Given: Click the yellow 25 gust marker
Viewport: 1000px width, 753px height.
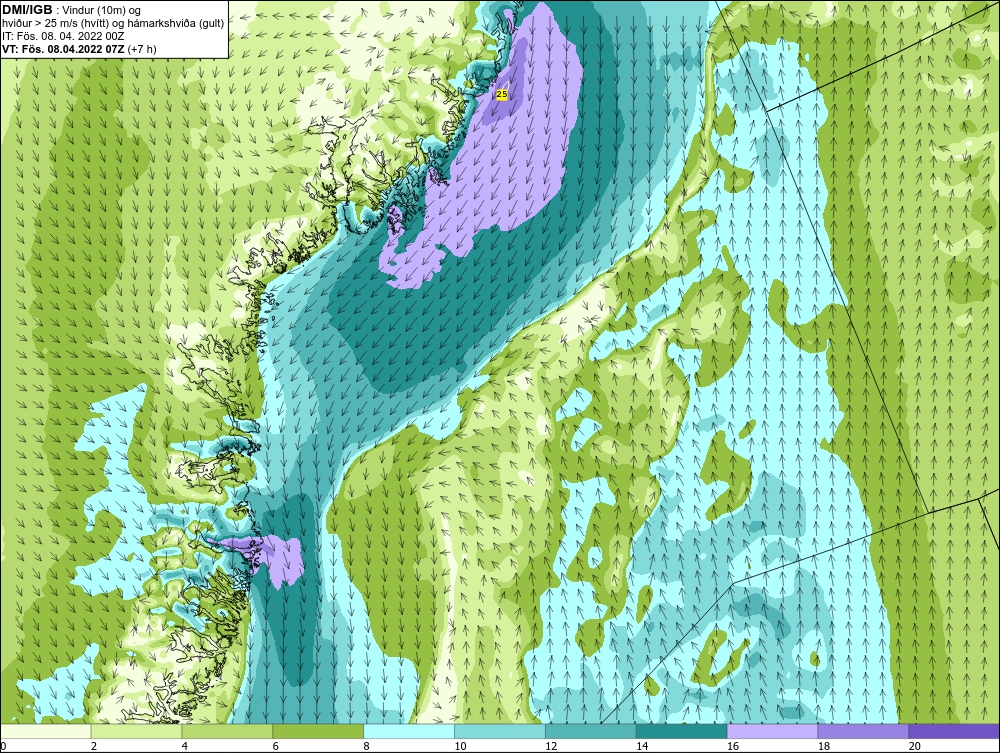Looking at the screenshot, I should (x=502, y=94).
